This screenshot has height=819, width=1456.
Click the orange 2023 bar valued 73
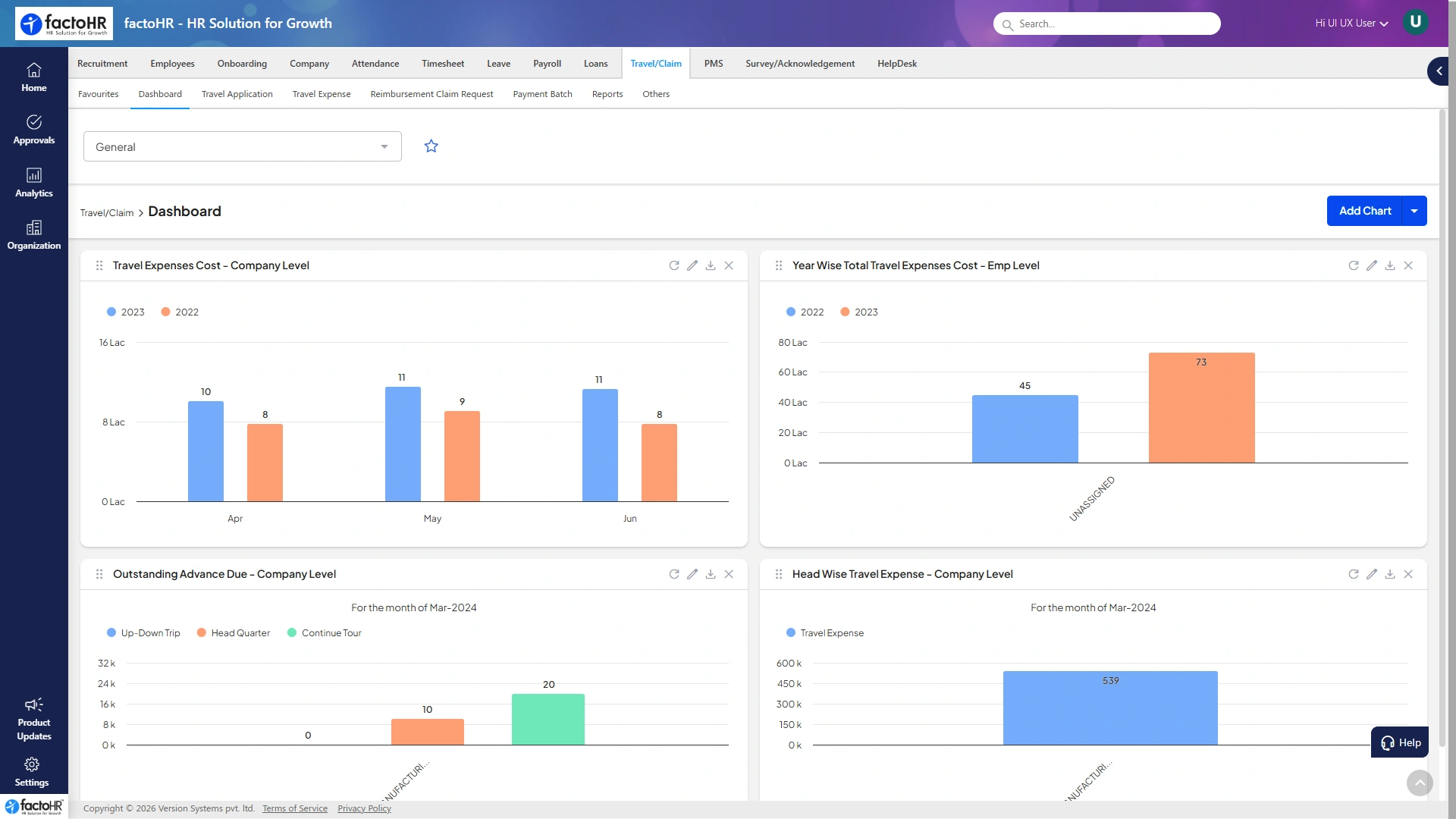coord(1201,408)
